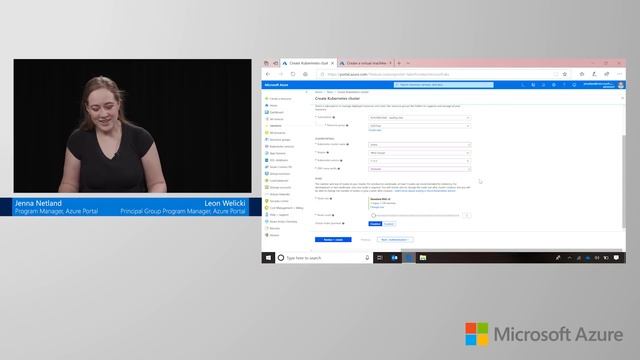Click the Cortana microphone icon
The height and width of the screenshot is (360, 640).
coord(367,258)
